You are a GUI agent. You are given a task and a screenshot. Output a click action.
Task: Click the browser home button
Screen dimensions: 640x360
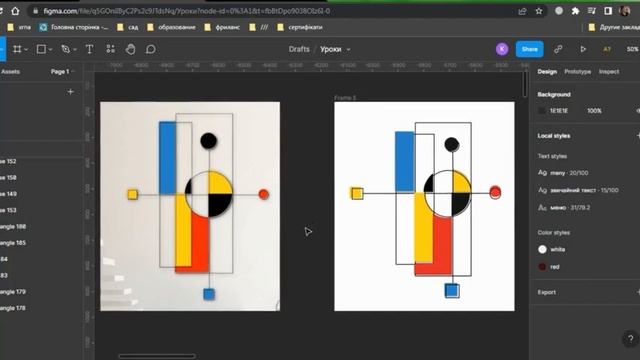click(15, 11)
